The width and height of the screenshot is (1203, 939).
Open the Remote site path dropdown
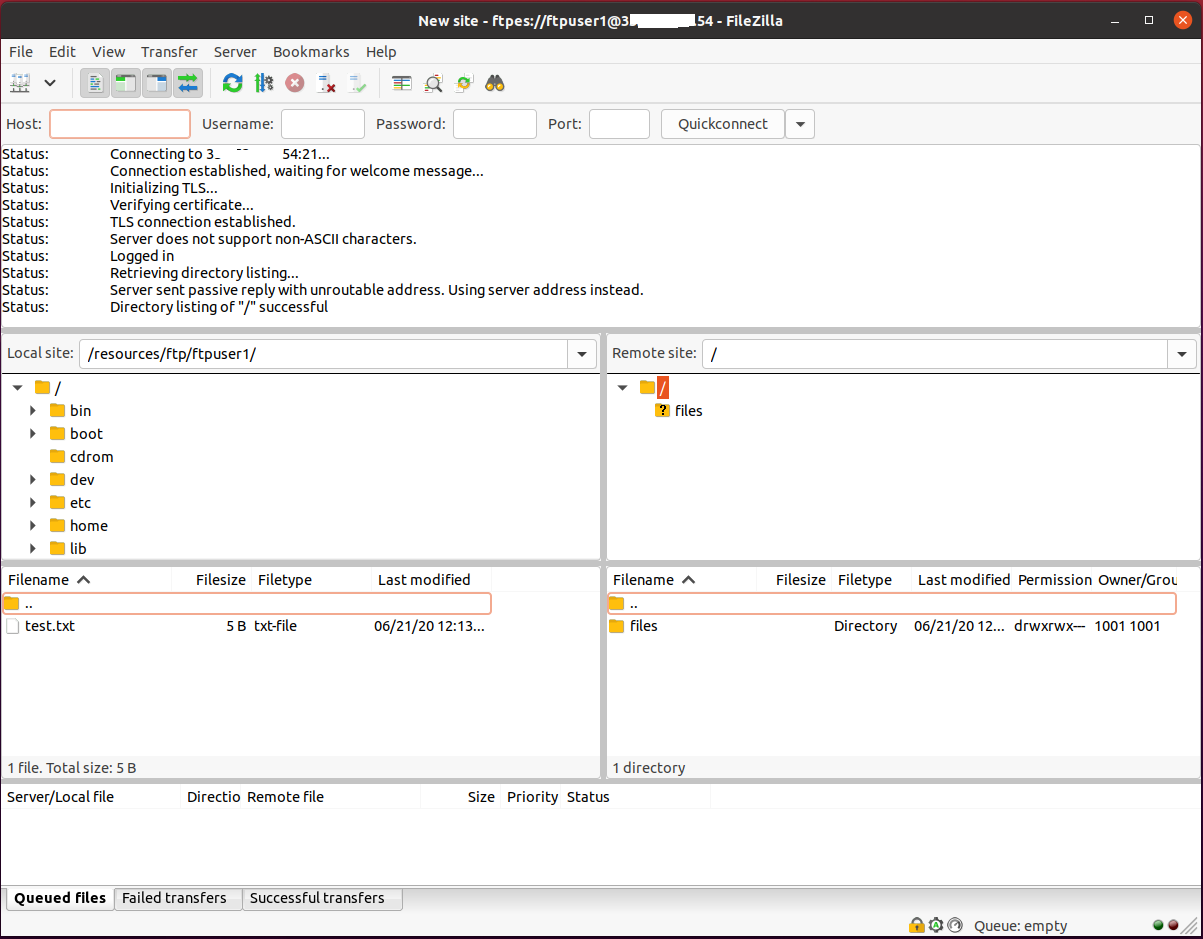pos(1182,354)
